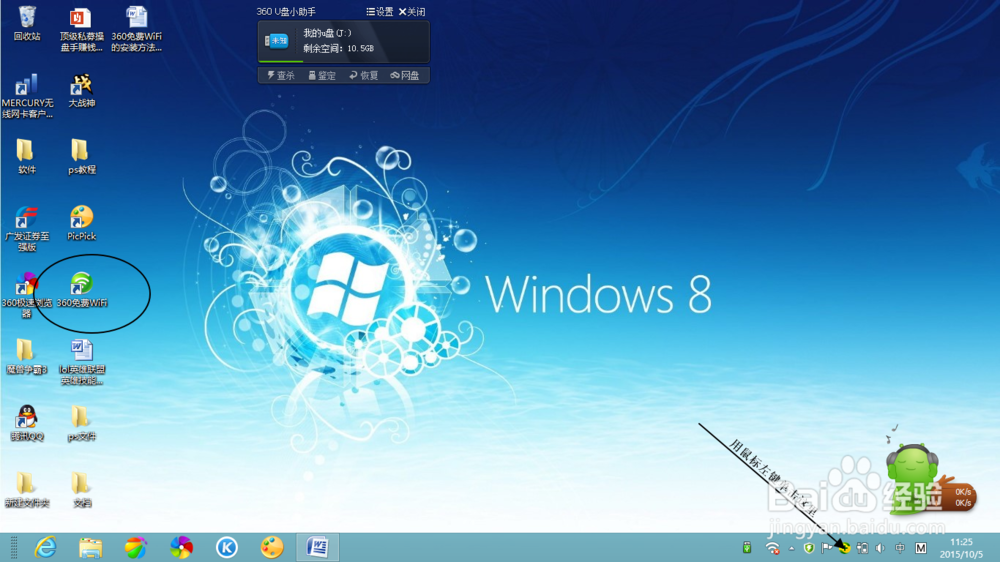Select the 腾讯QQ shortcut

27,424
